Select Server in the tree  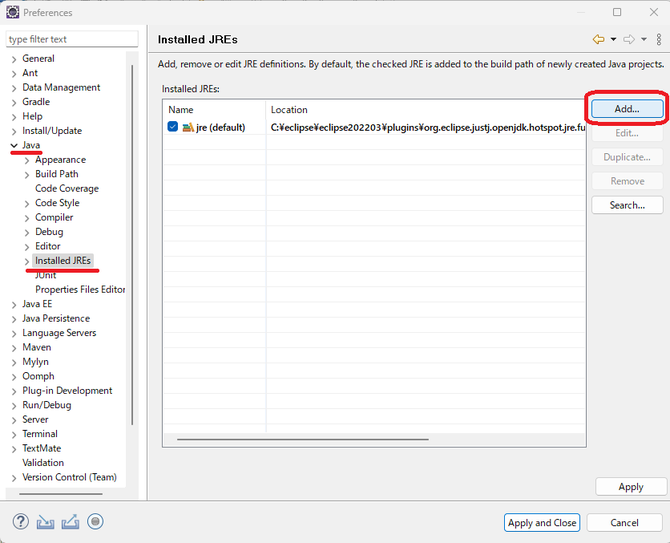pyautogui.click(x=35, y=419)
